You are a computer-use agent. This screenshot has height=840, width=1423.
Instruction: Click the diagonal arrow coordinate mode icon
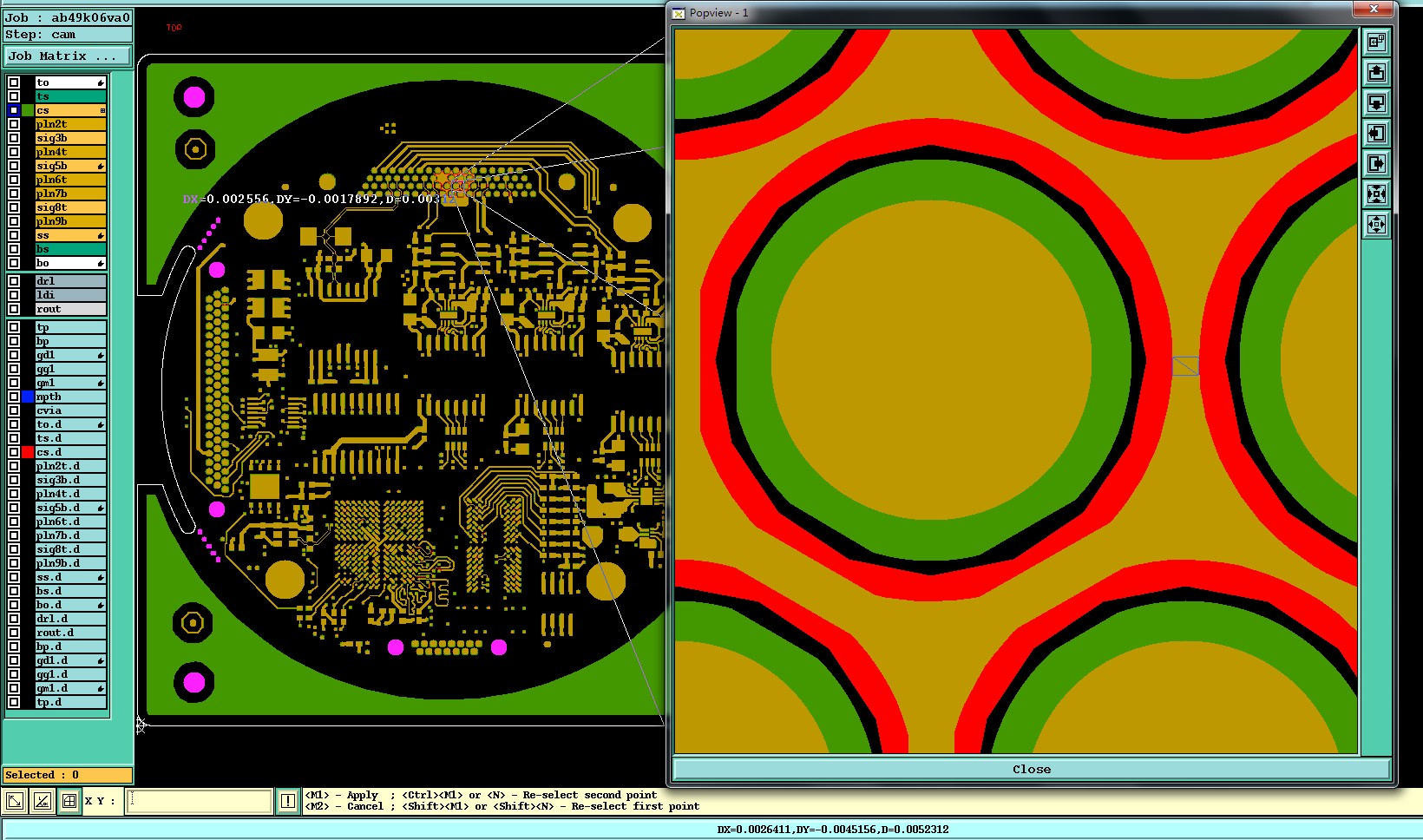point(14,801)
